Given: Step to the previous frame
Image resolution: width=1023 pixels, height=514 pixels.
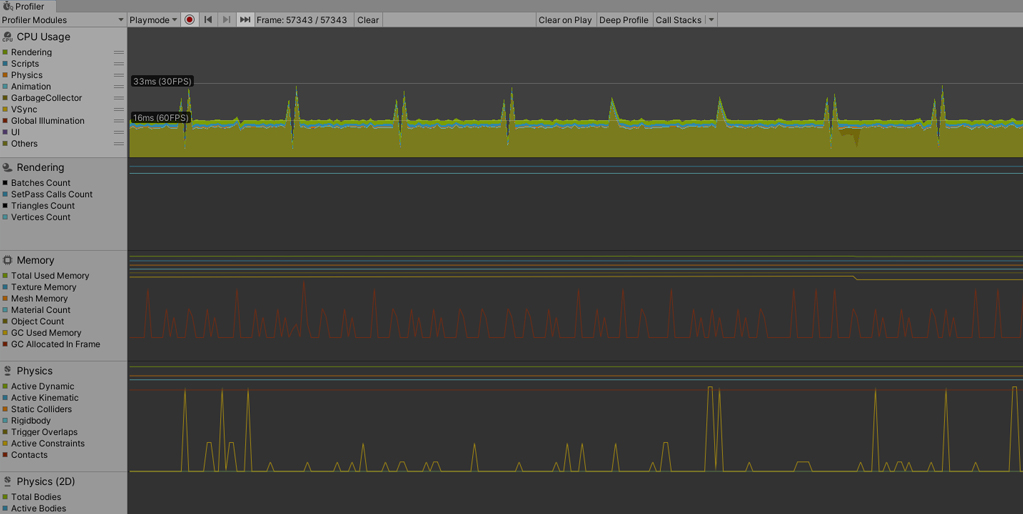Looking at the screenshot, I should 208,20.
